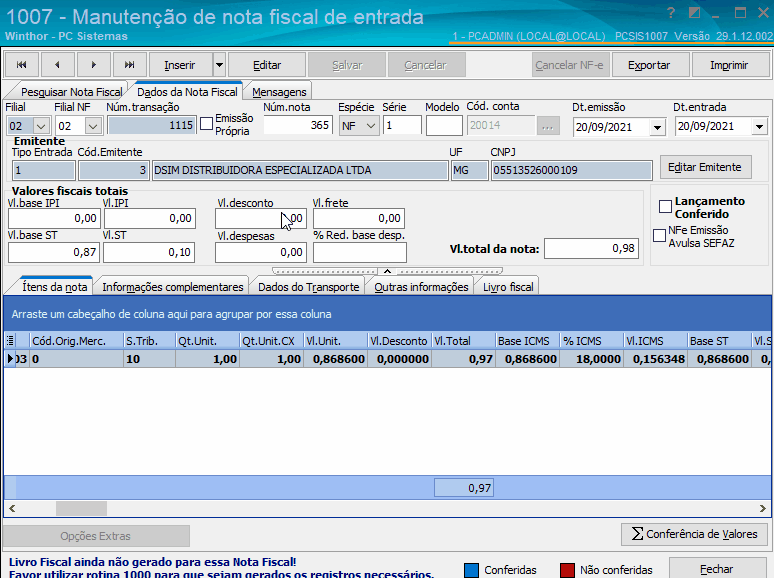Sort by Qt.Unit. column header
The height and width of the screenshot is (578, 774).
click(x=207, y=341)
